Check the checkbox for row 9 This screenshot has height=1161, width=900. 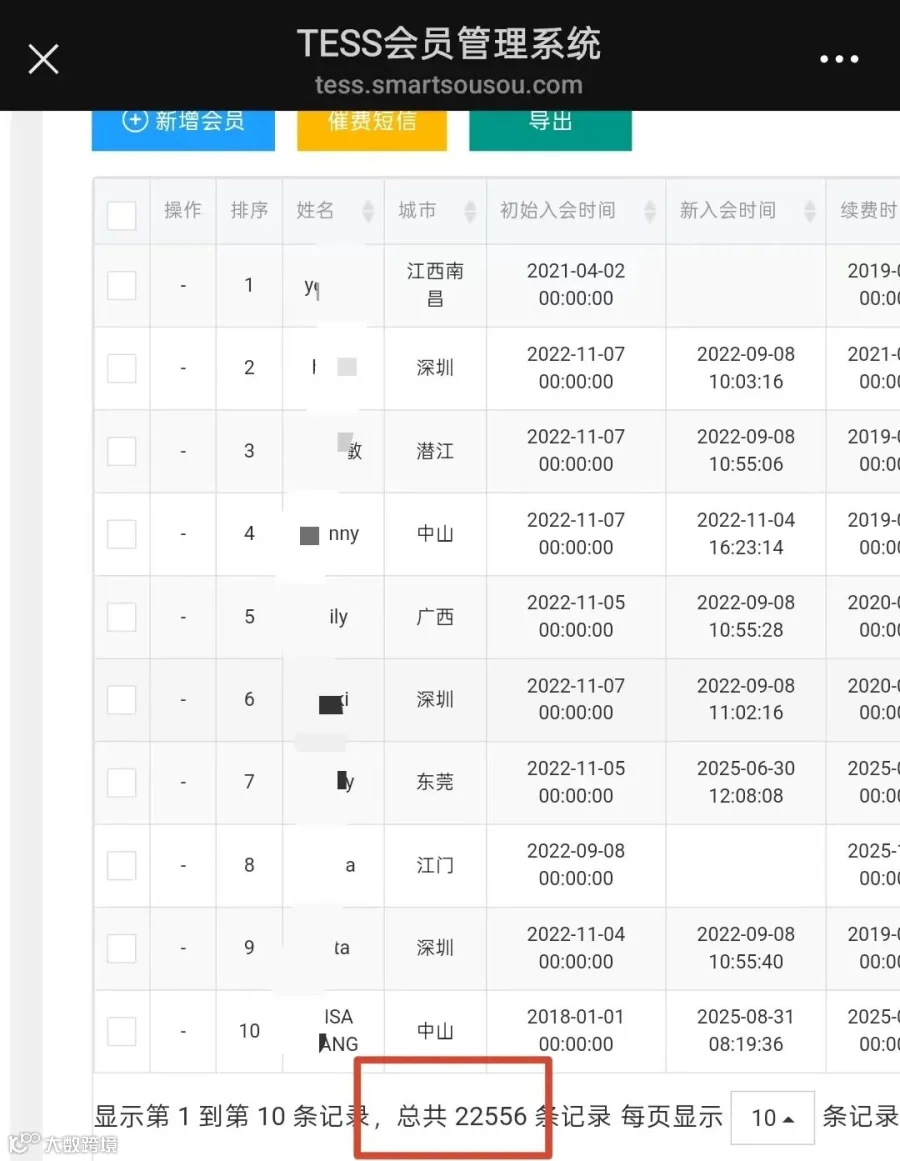coord(121,948)
